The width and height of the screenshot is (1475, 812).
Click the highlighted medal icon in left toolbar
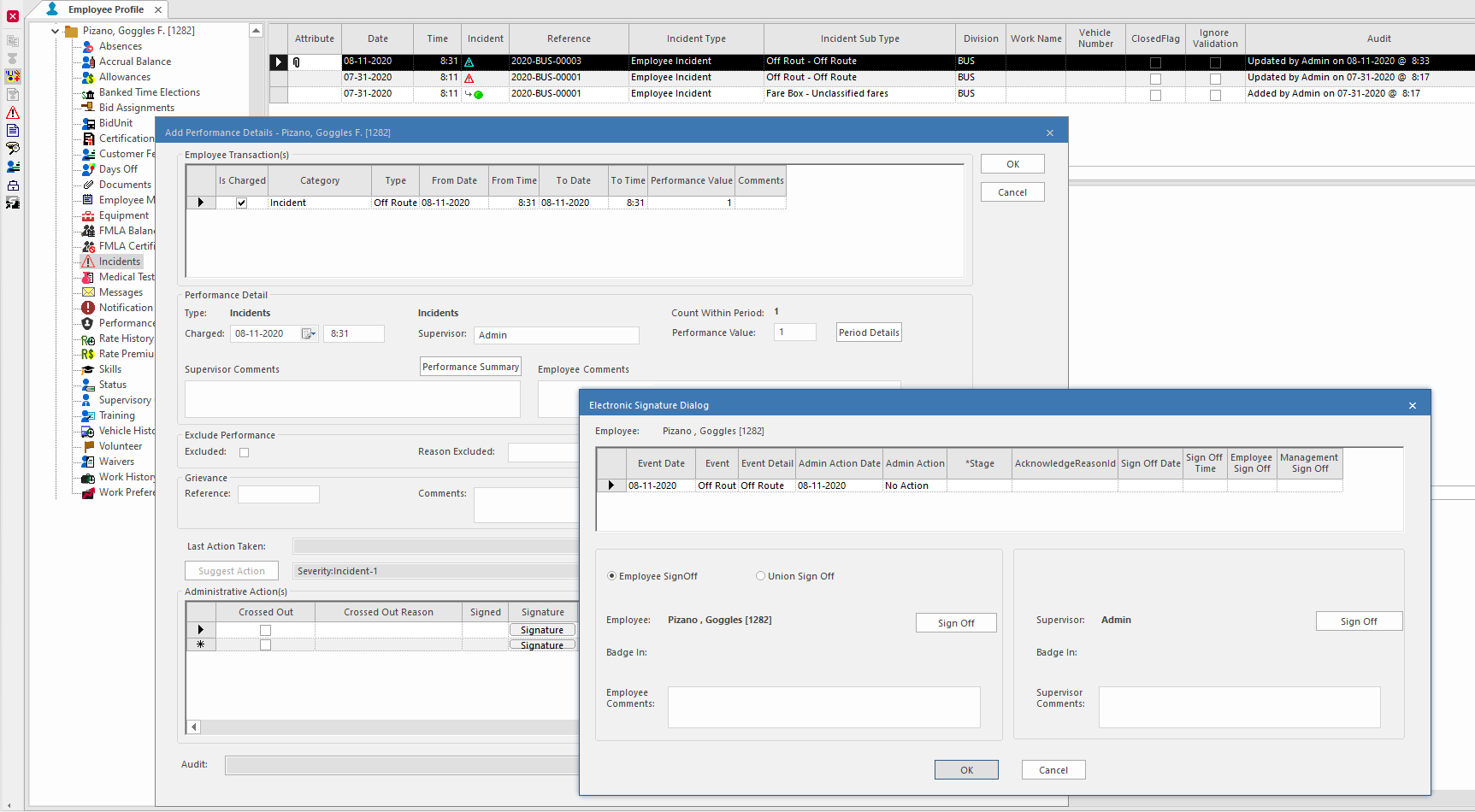click(x=12, y=76)
